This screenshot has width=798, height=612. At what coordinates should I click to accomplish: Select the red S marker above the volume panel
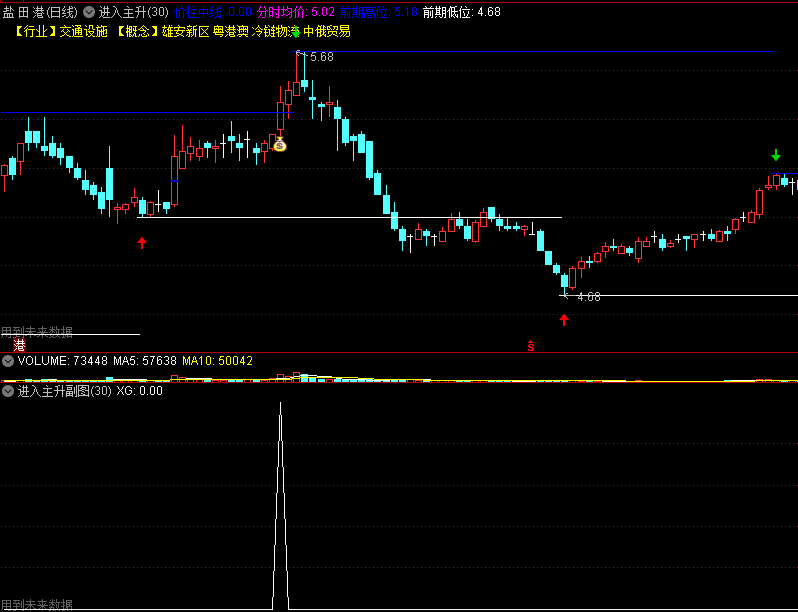[531, 346]
